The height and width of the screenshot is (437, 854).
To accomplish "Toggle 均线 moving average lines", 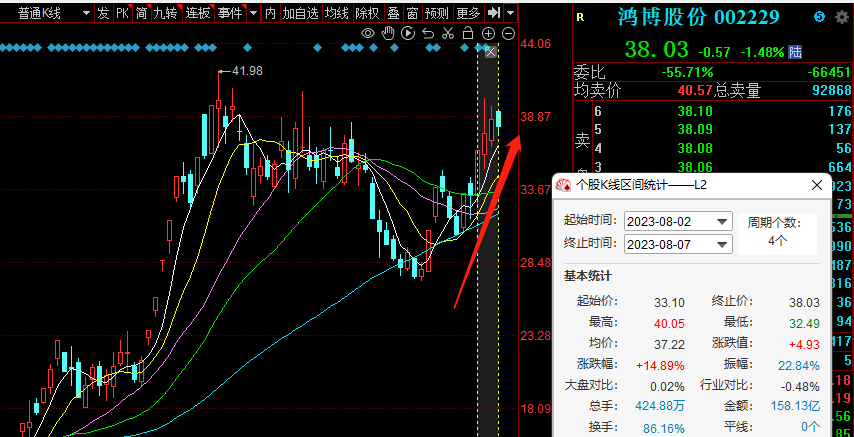I will (337, 13).
